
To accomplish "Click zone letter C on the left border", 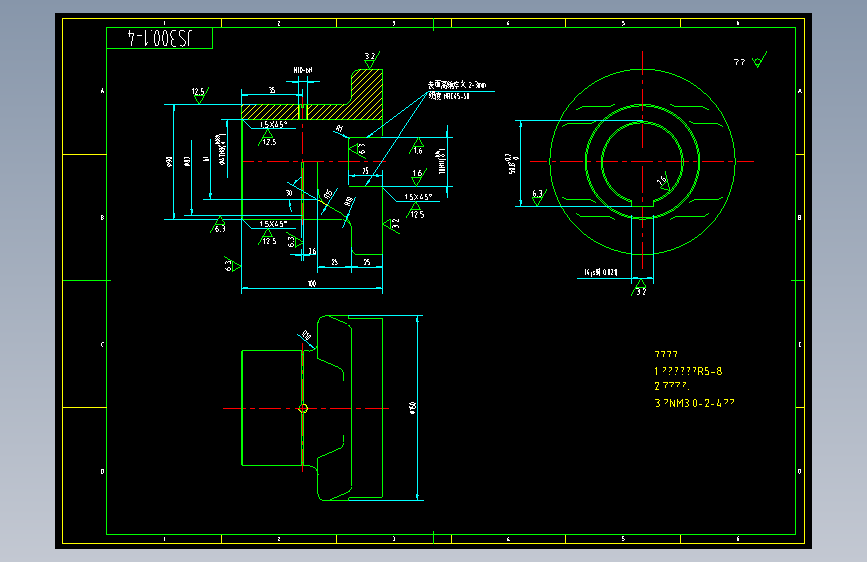I will [x=102, y=345].
